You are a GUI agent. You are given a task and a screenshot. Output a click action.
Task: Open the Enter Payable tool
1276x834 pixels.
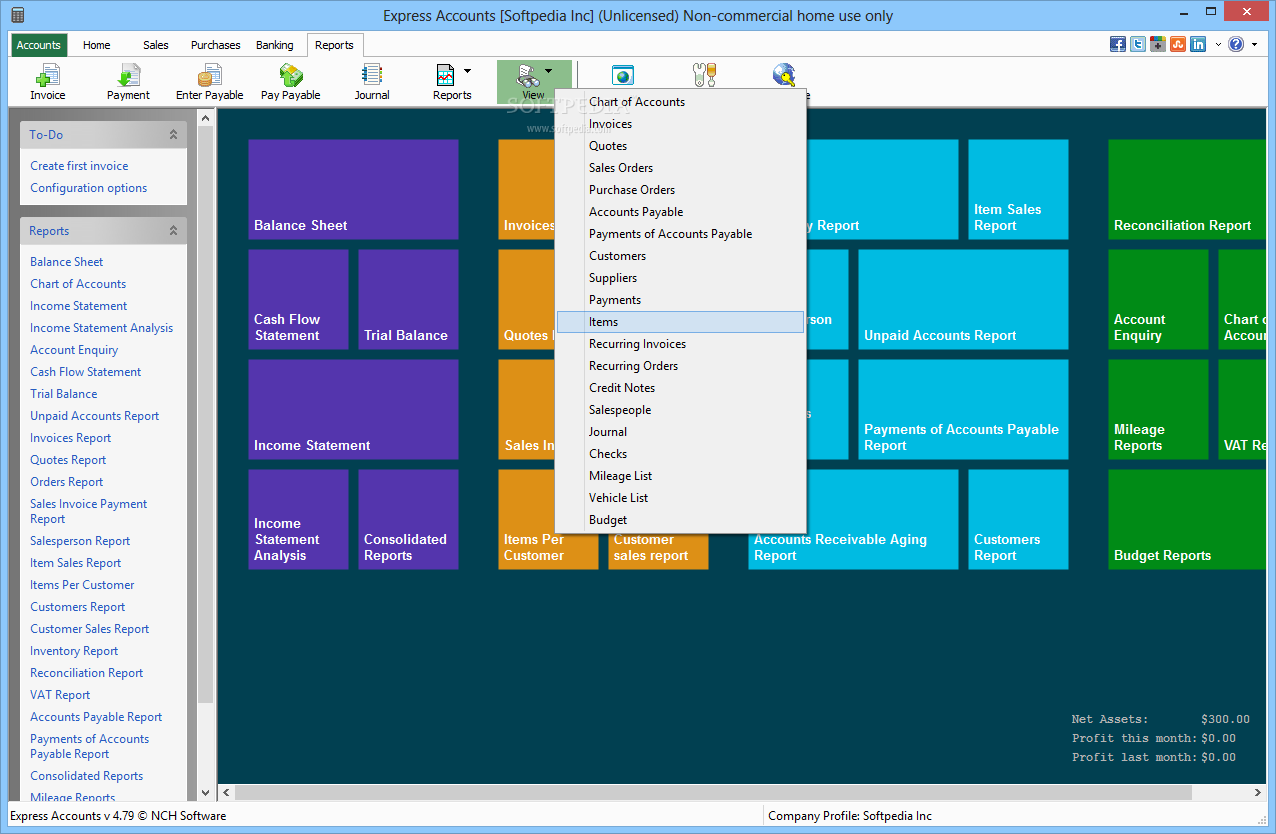pyautogui.click(x=210, y=75)
